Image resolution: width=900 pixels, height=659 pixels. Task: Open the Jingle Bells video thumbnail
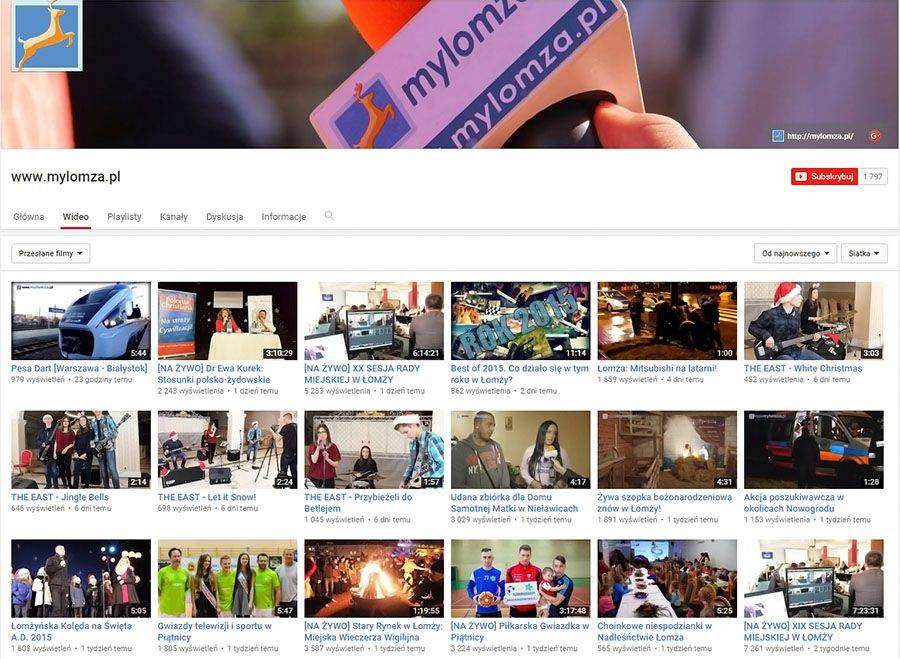tap(81, 449)
